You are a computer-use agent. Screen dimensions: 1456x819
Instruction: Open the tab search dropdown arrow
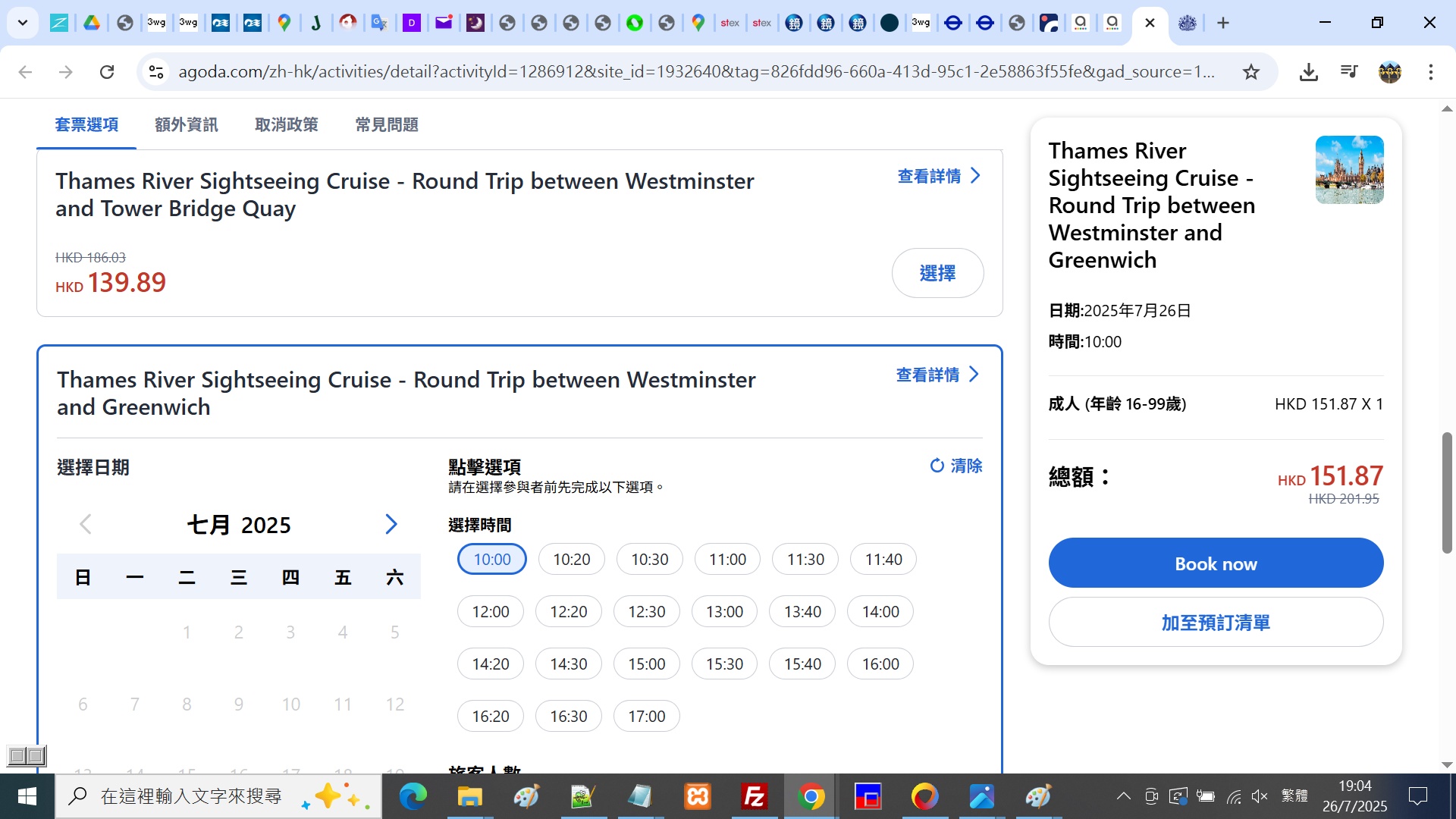tap(23, 23)
